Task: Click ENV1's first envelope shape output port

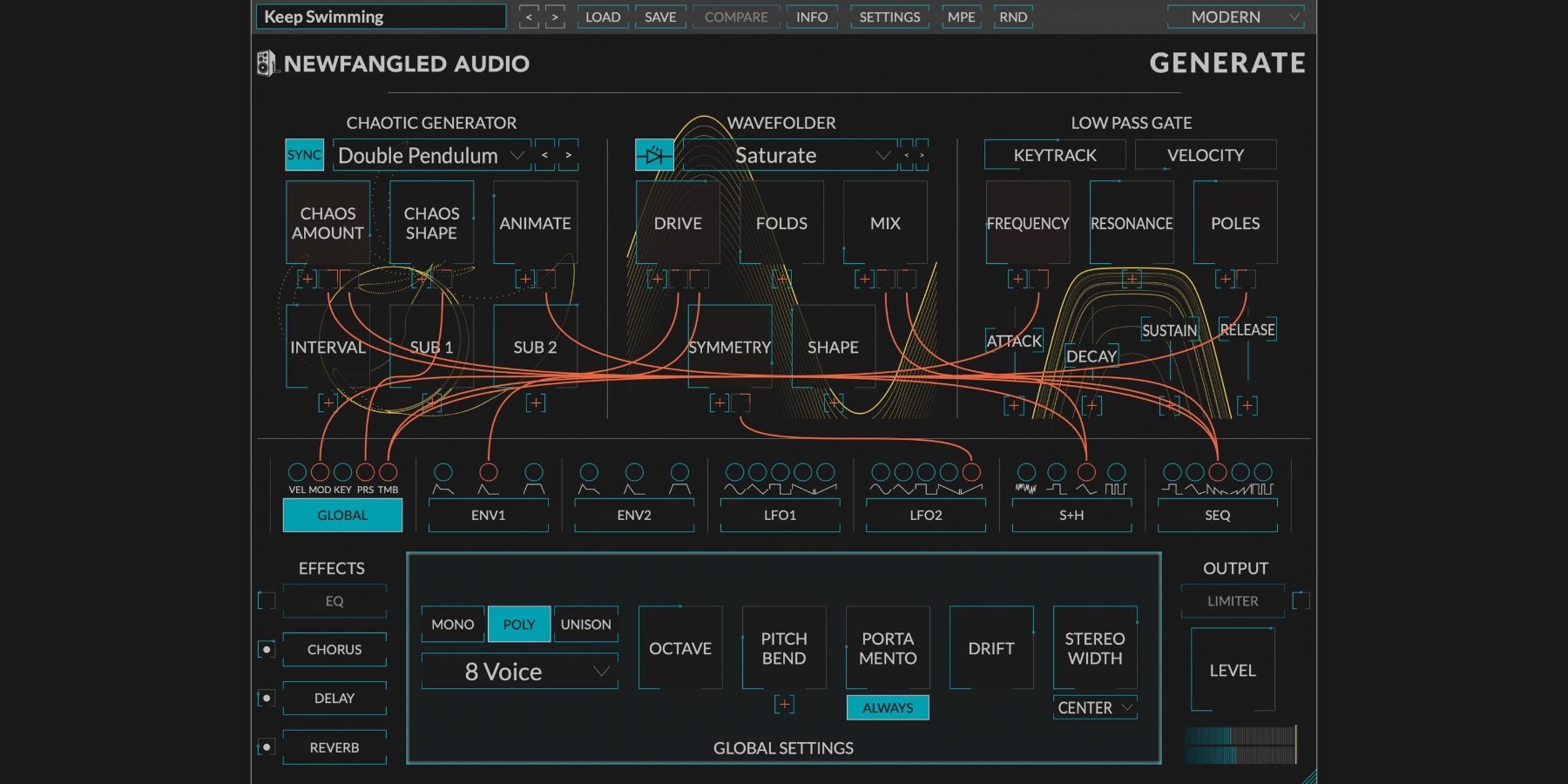Action: pyautogui.click(x=443, y=472)
